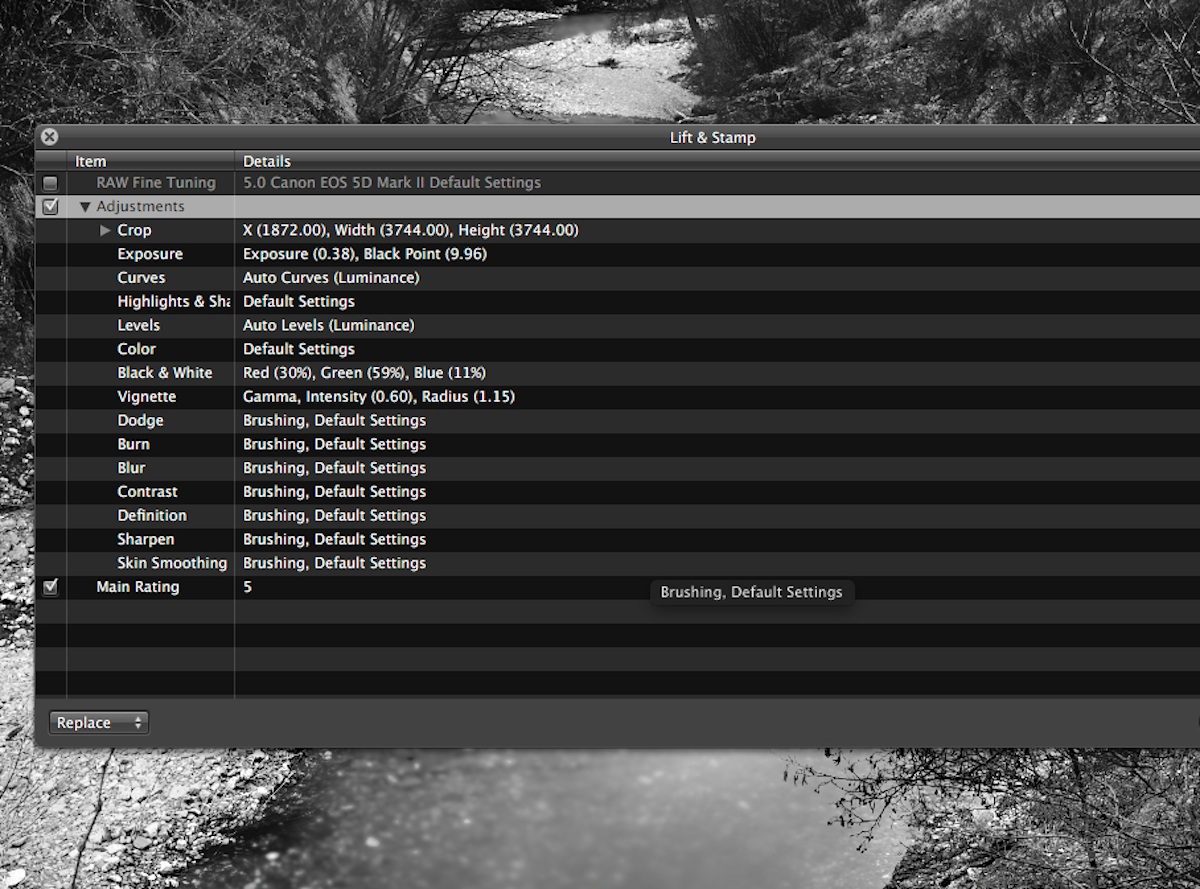Select the Levels adjustment row

[138, 325]
